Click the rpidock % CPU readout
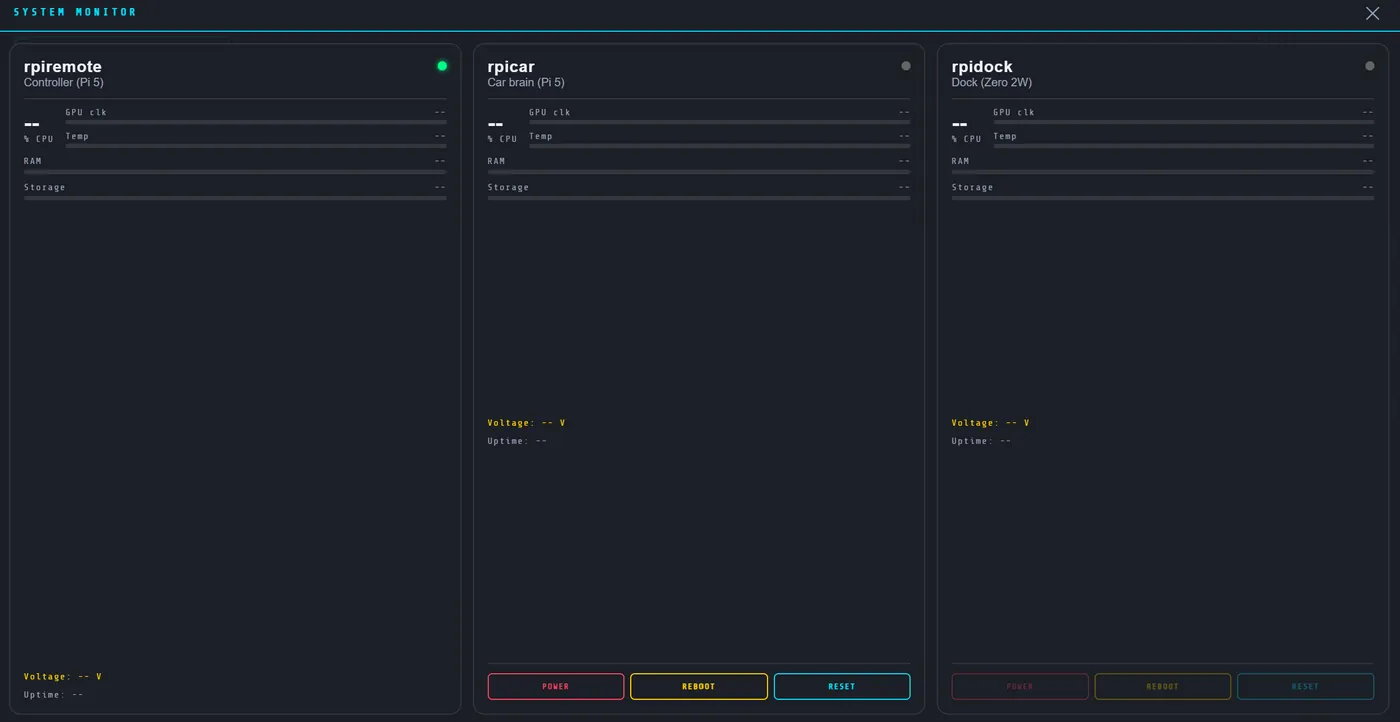This screenshot has width=1400, height=722. [x=967, y=130]
